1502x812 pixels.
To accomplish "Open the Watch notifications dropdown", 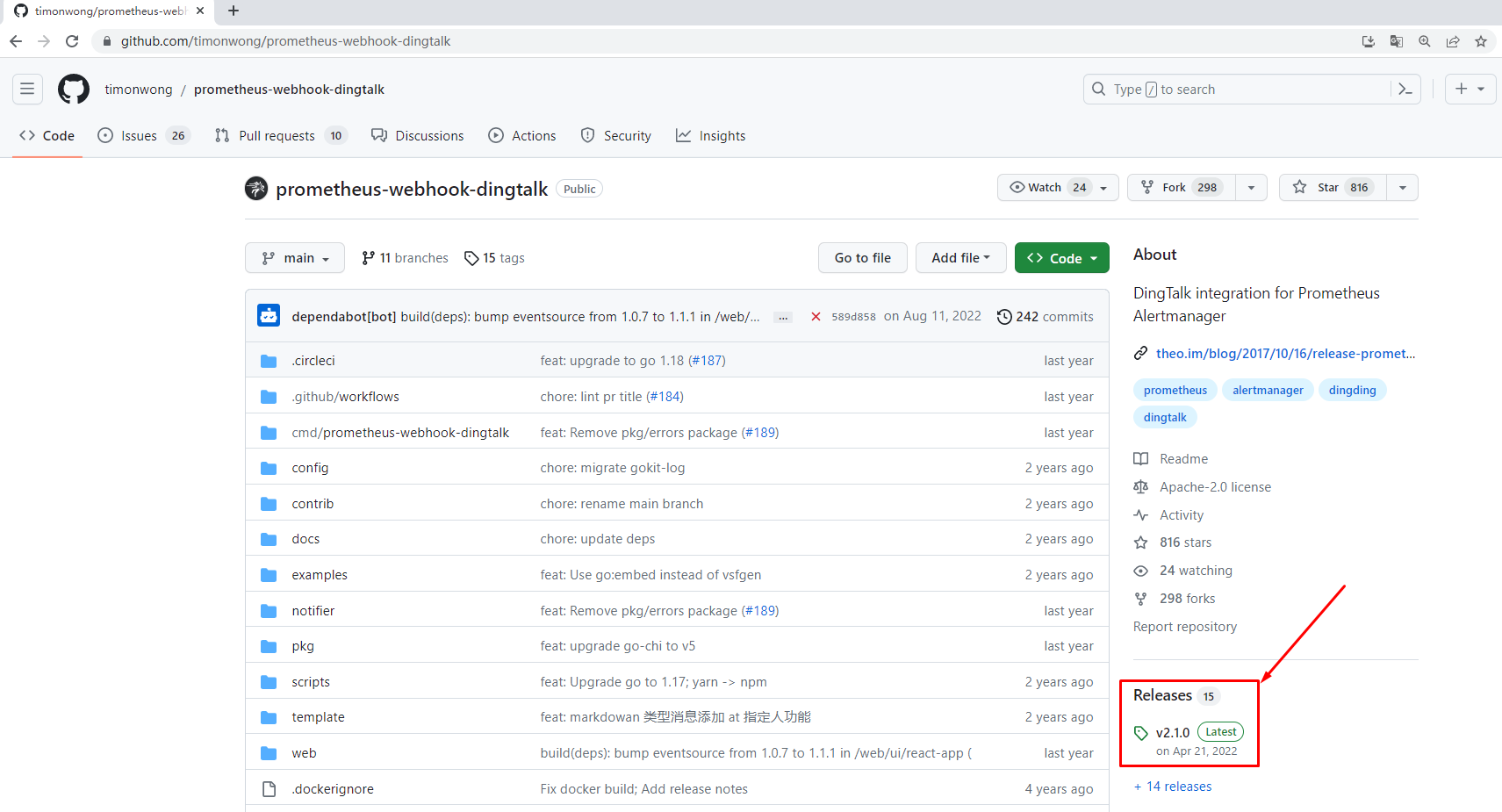I will tap(1058, 188).
